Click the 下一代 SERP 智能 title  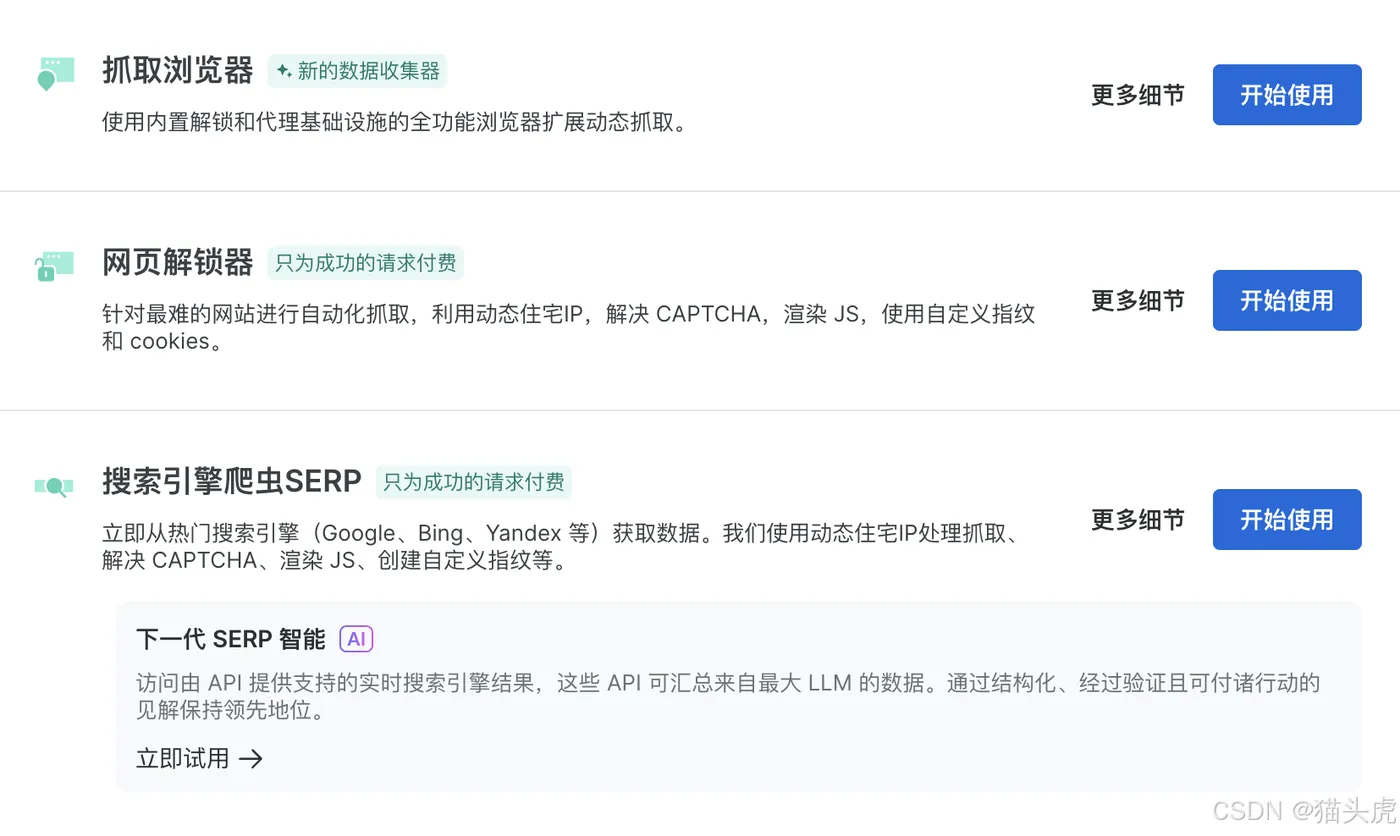(231, 639)
